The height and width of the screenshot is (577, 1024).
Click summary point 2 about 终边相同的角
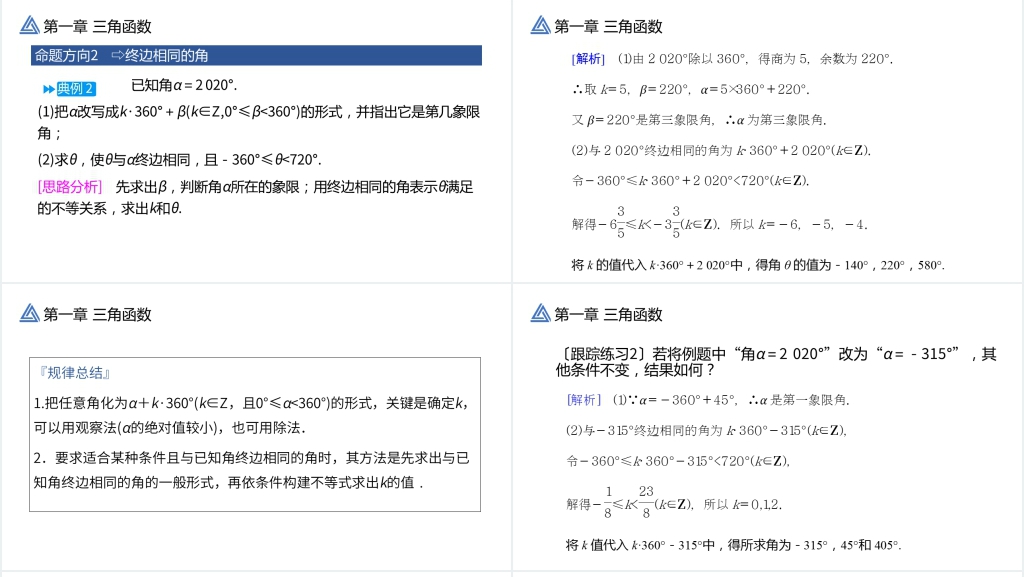(x=251, y=470)
